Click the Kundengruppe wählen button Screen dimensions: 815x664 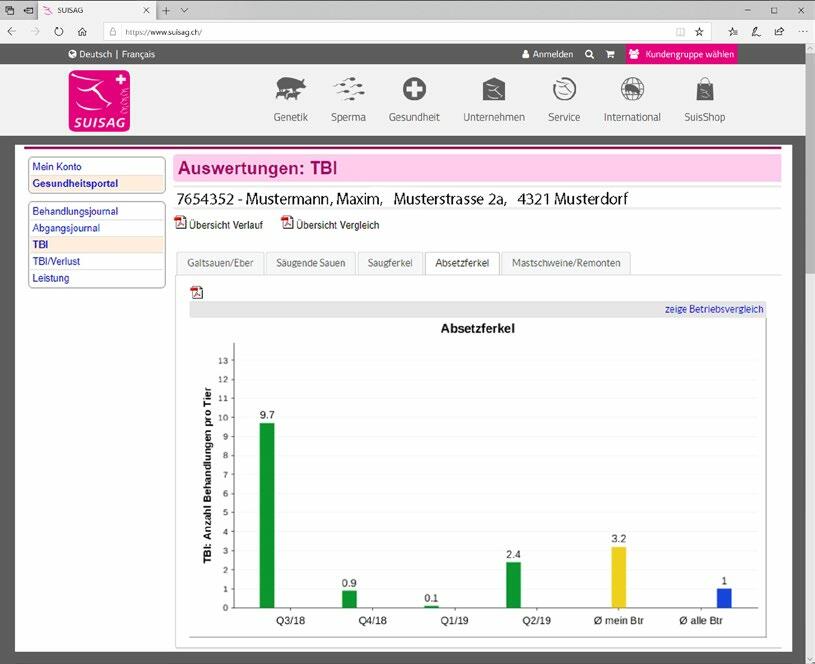681,54
